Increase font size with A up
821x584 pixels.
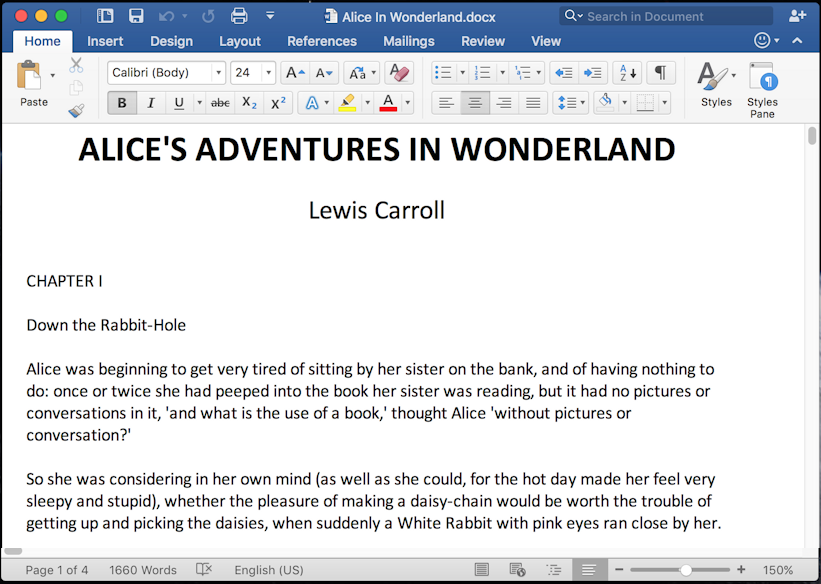(295, 73)
